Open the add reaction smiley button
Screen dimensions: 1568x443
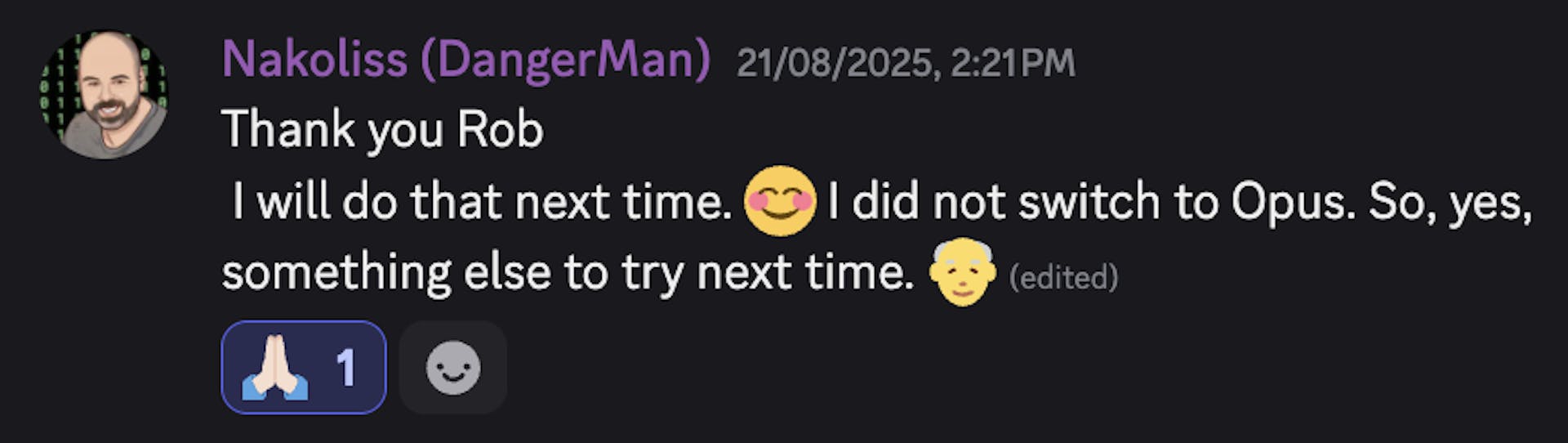point(453,367)
